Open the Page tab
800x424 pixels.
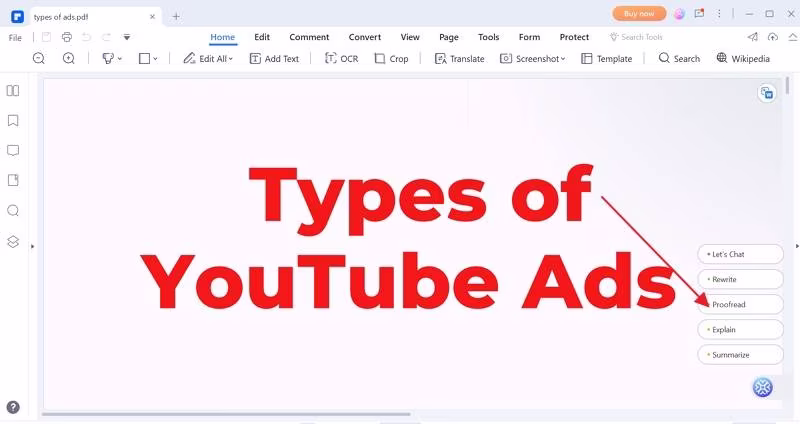coord(448,37)
